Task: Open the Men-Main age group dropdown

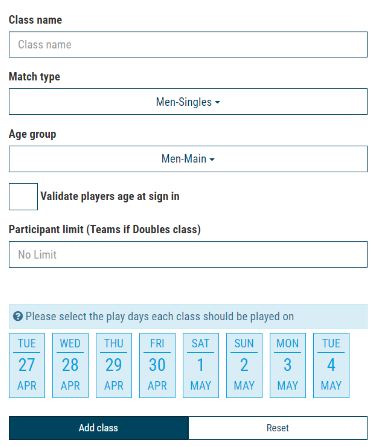Action: 188,159
